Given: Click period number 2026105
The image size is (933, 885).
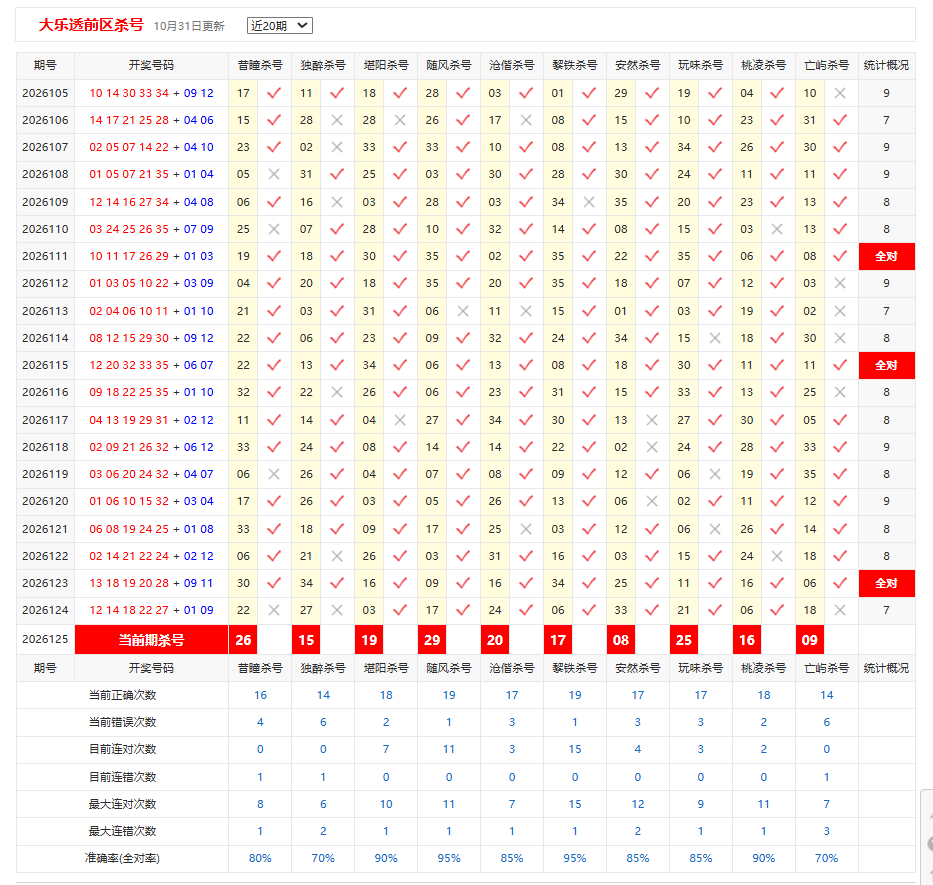Looking at the screenshot, I should click(45, 93).
